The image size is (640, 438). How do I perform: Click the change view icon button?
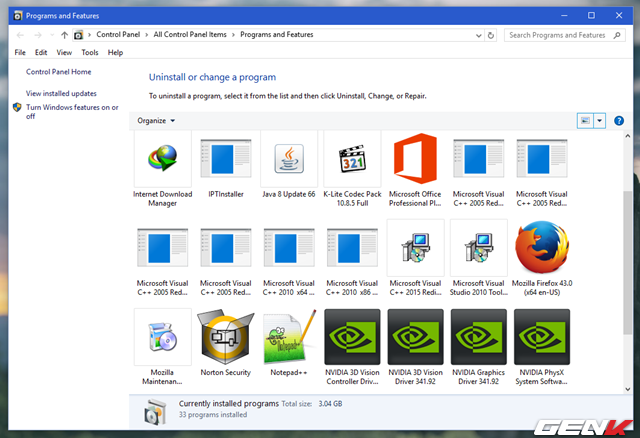[x=585, y=121]
